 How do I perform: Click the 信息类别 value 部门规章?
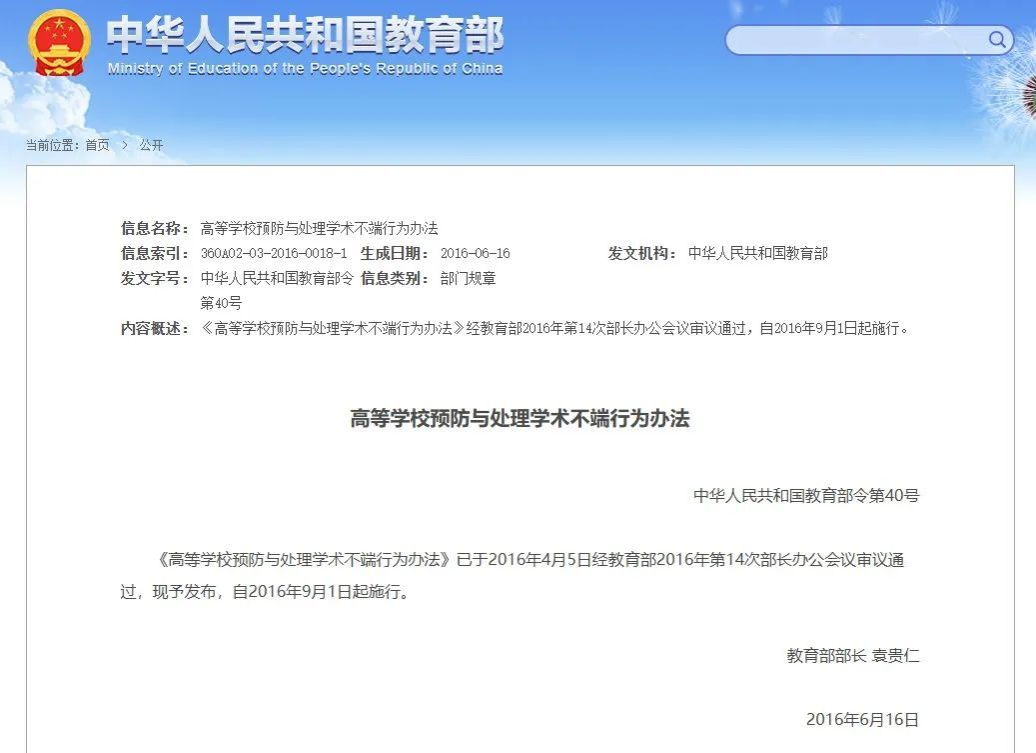click(468, 278)
